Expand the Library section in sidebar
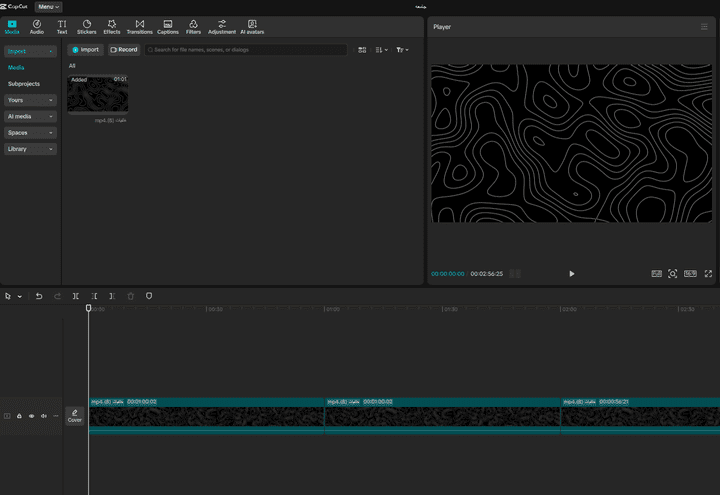This screenshot has width=720, height=495. coord(30,149)
